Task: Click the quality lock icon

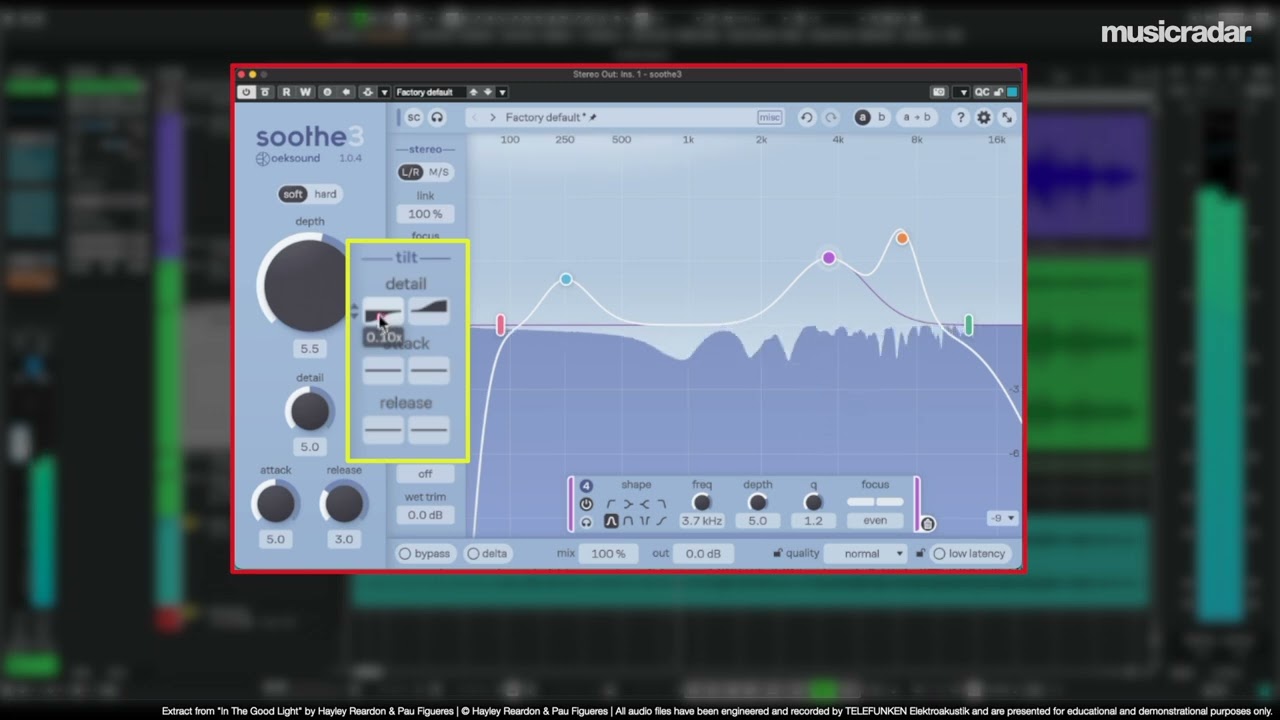Action: (777, 553)
